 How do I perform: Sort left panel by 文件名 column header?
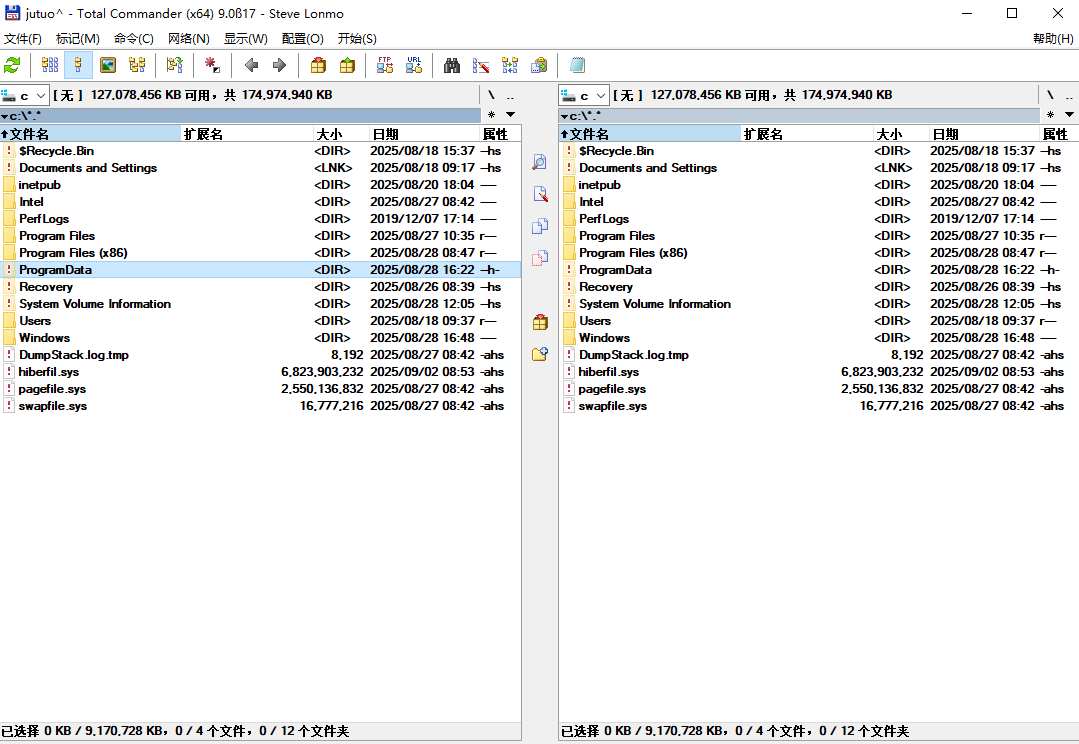point(90,134)
